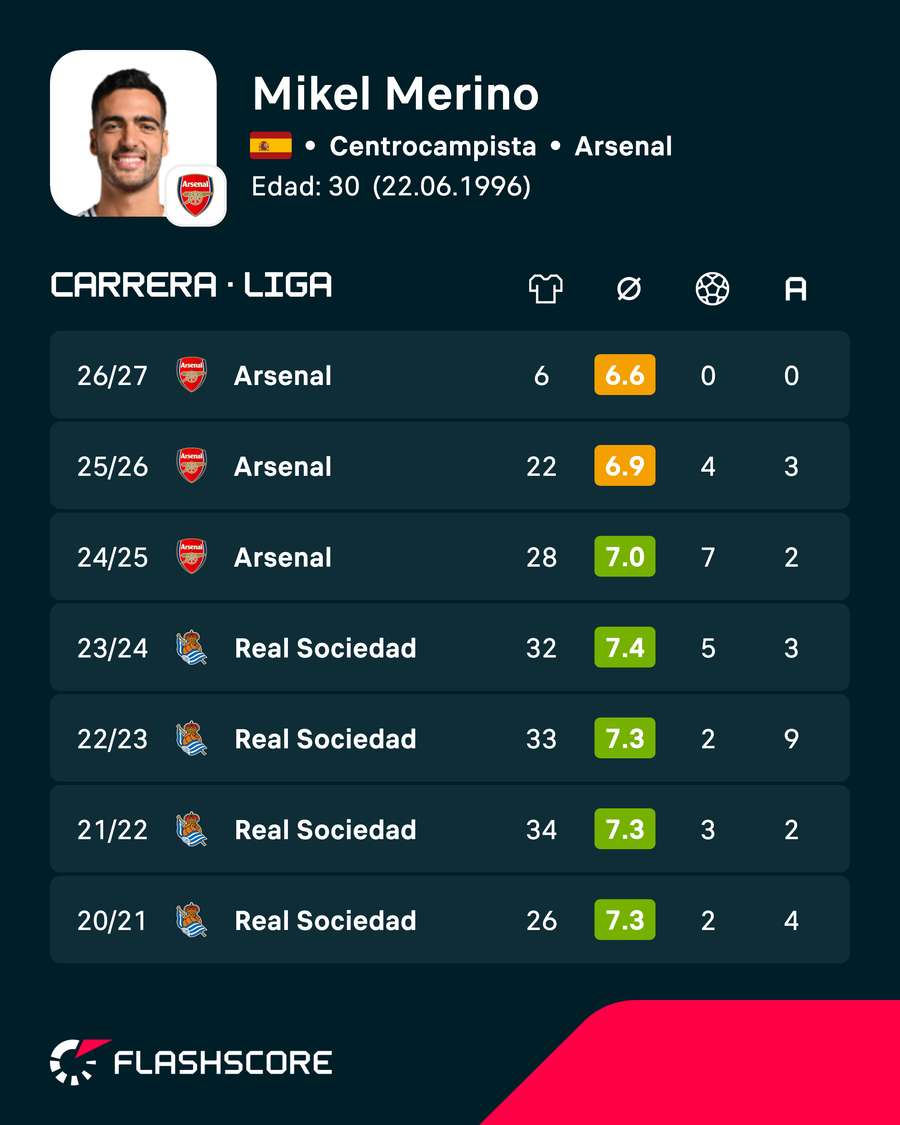Click the Carrera · Liga heading
This screenshot has height=1125, width=900.
[x=192, y=285]
